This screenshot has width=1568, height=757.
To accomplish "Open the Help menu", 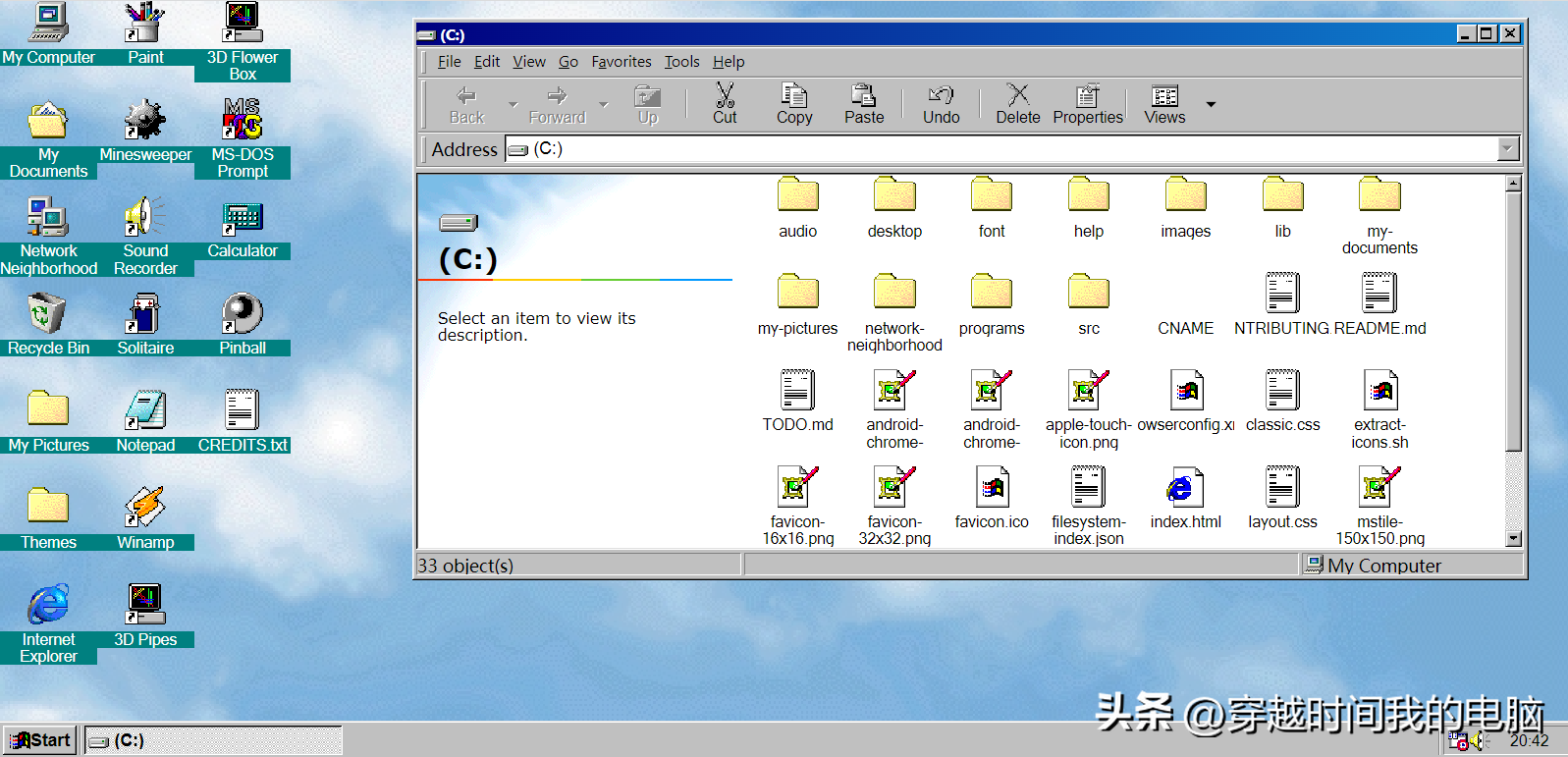I will [x=729, y=61].
